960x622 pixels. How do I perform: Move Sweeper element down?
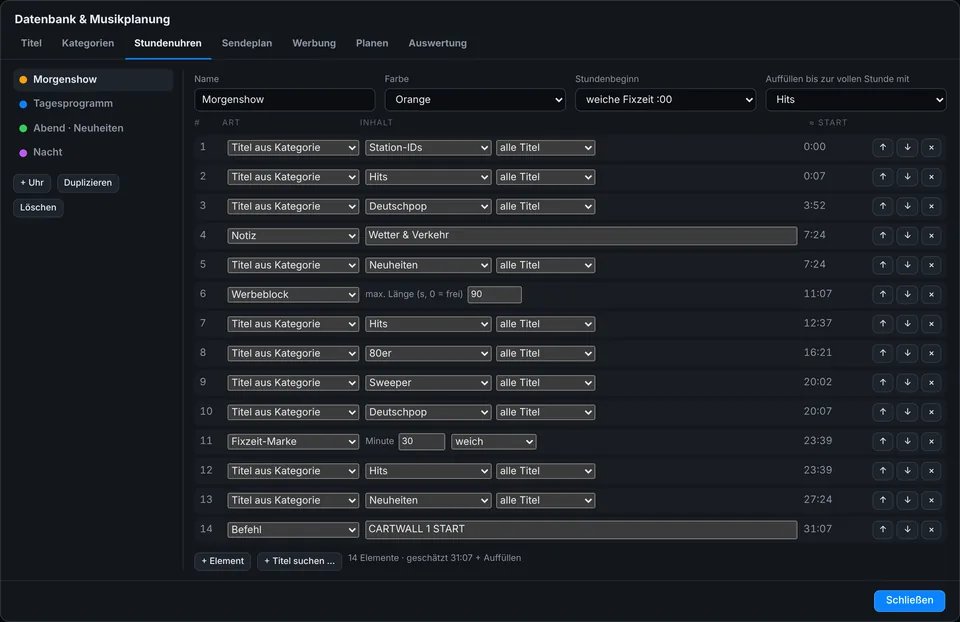(907, 382)
